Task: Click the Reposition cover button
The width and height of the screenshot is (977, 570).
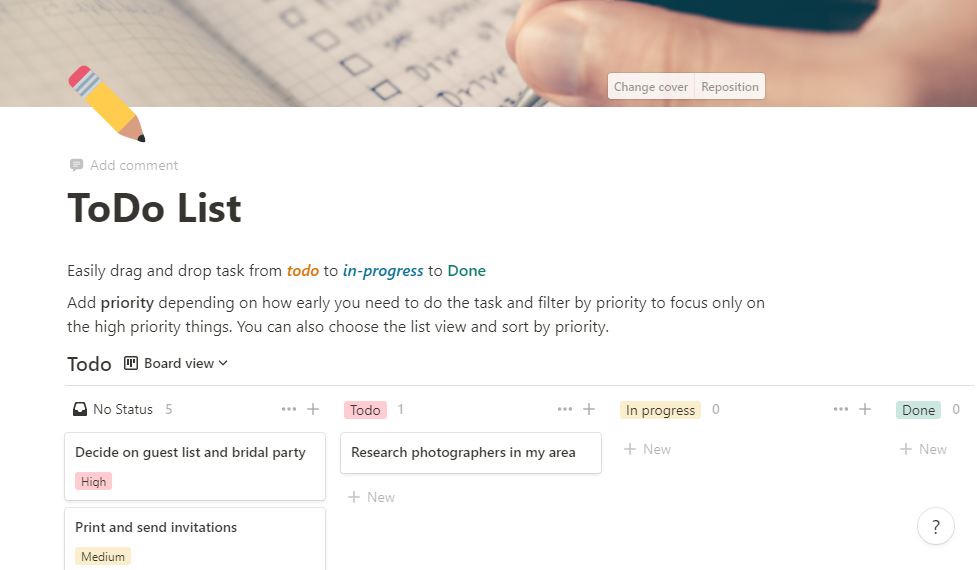Action: pyautogui.click(x=730, y=87)
